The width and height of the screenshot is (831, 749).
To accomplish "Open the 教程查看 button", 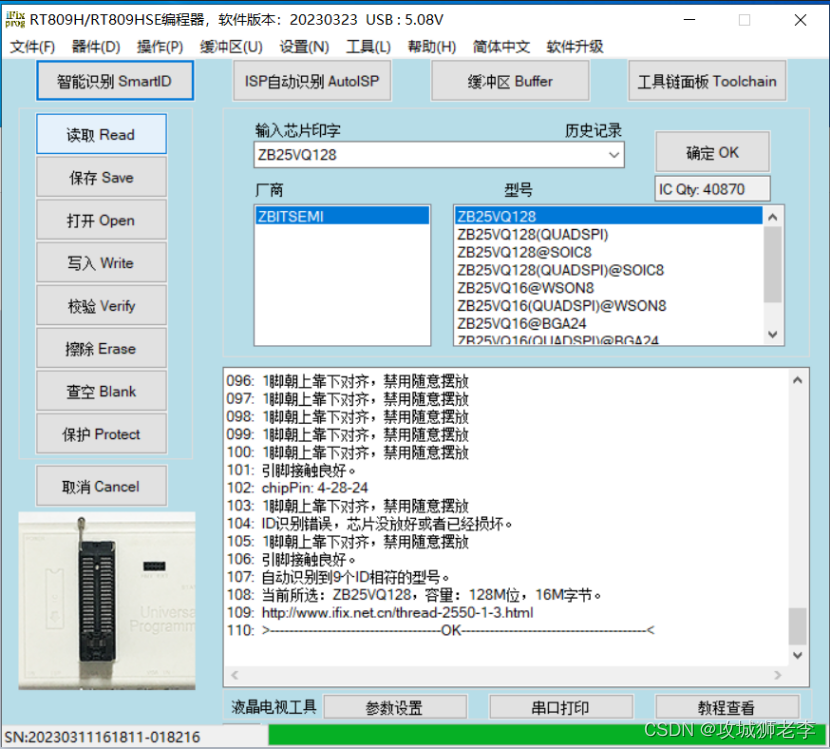I will 727,707.
